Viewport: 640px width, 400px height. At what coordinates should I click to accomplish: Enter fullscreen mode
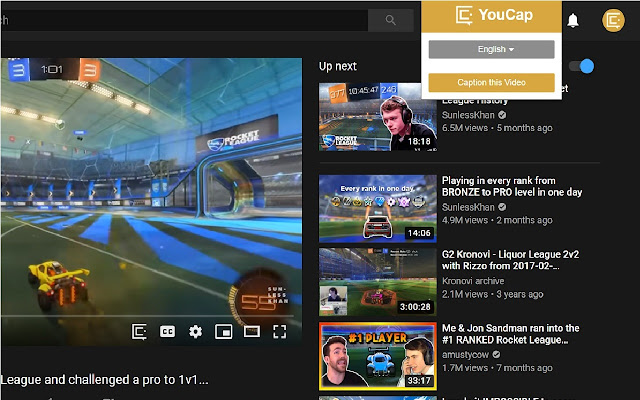[x=280, y=331]
